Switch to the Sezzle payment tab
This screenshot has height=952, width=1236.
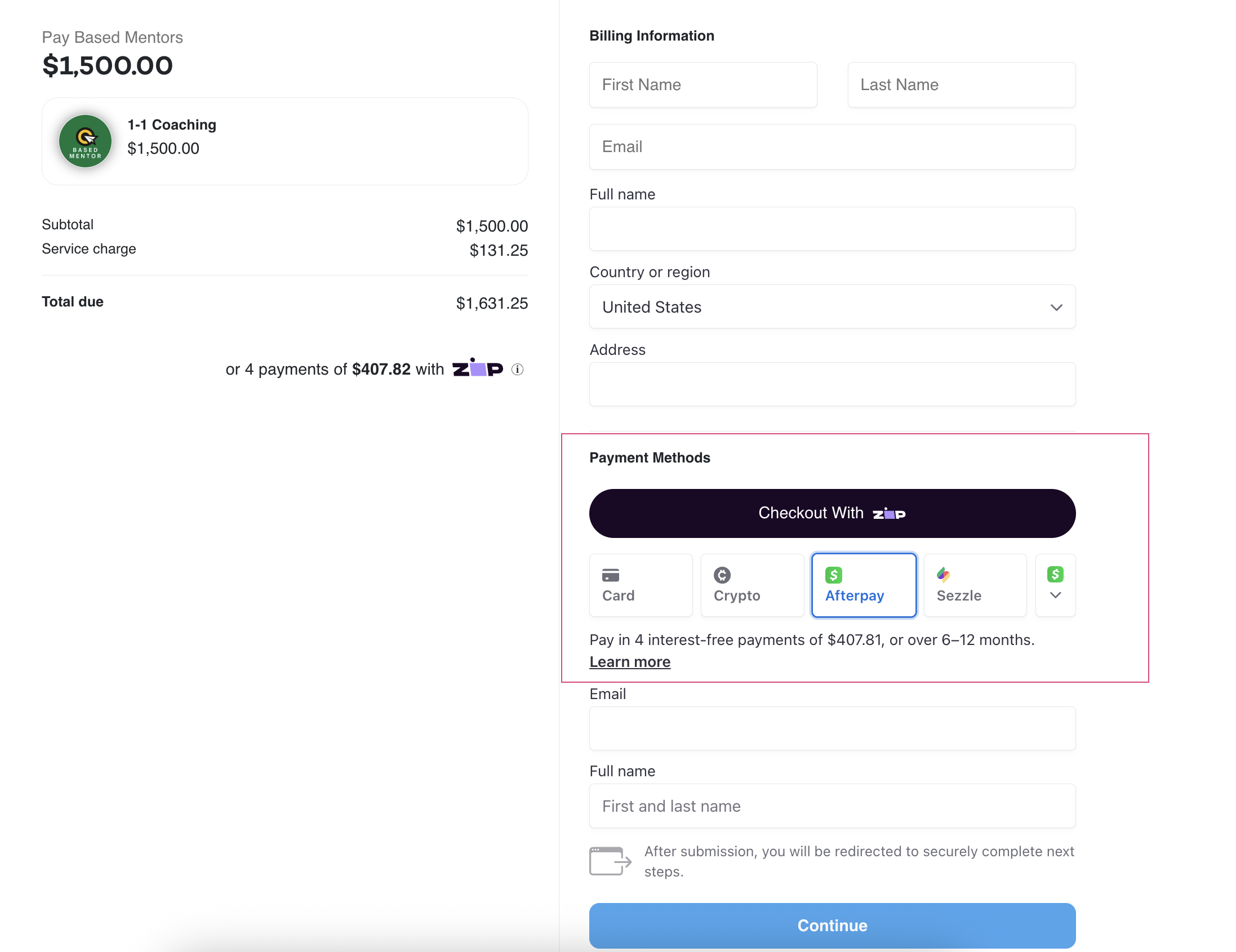click(976, 585)
